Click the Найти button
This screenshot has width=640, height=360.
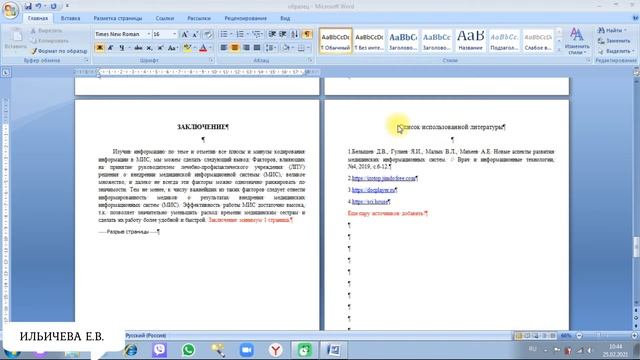coord(612,30)
